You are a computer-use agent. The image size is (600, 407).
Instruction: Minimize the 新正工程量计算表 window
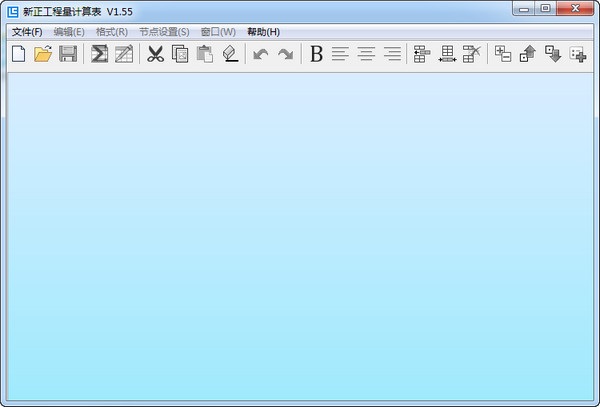point(524,9)
